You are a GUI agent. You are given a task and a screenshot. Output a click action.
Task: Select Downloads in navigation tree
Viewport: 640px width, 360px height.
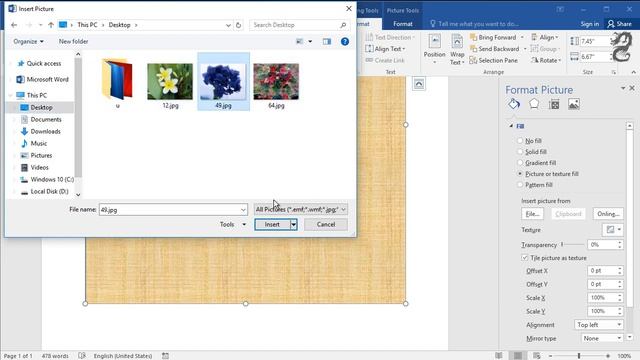[x=45, y=131]
